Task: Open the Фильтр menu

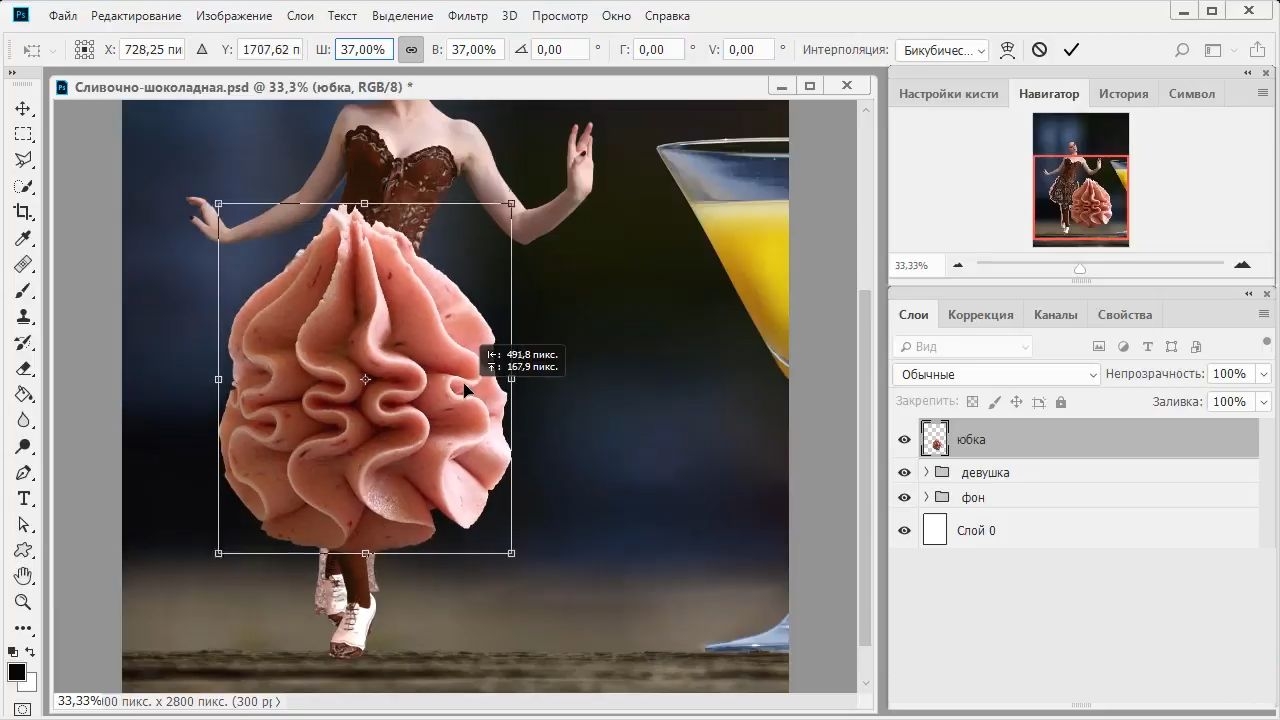Action: (x=468, y=16)
